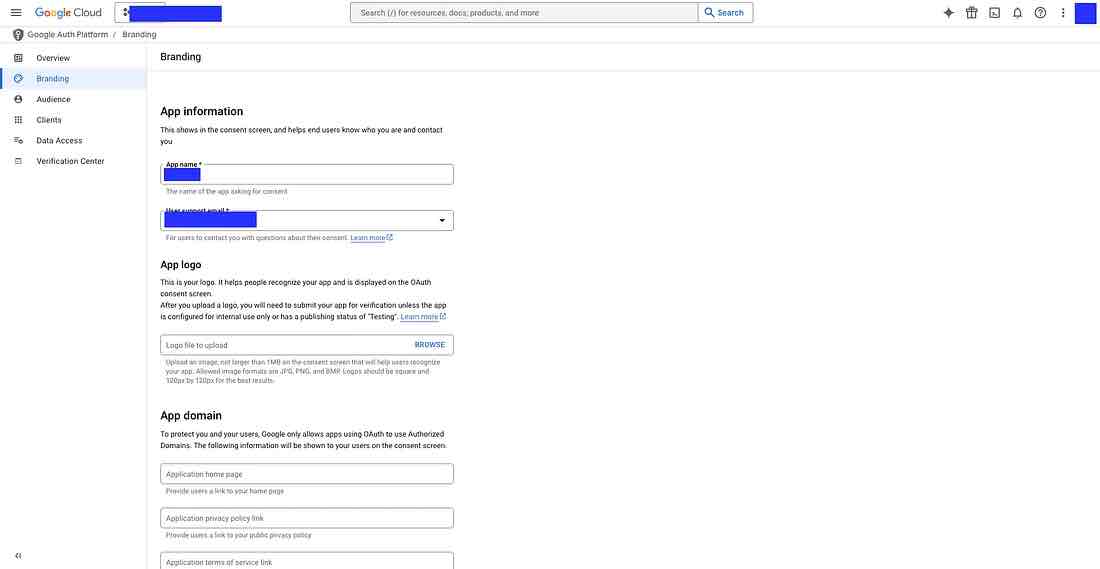Viewport: 1100px width, 569px height.
Task: Open Learn more link about logo verification
Action: click(423, 317)
